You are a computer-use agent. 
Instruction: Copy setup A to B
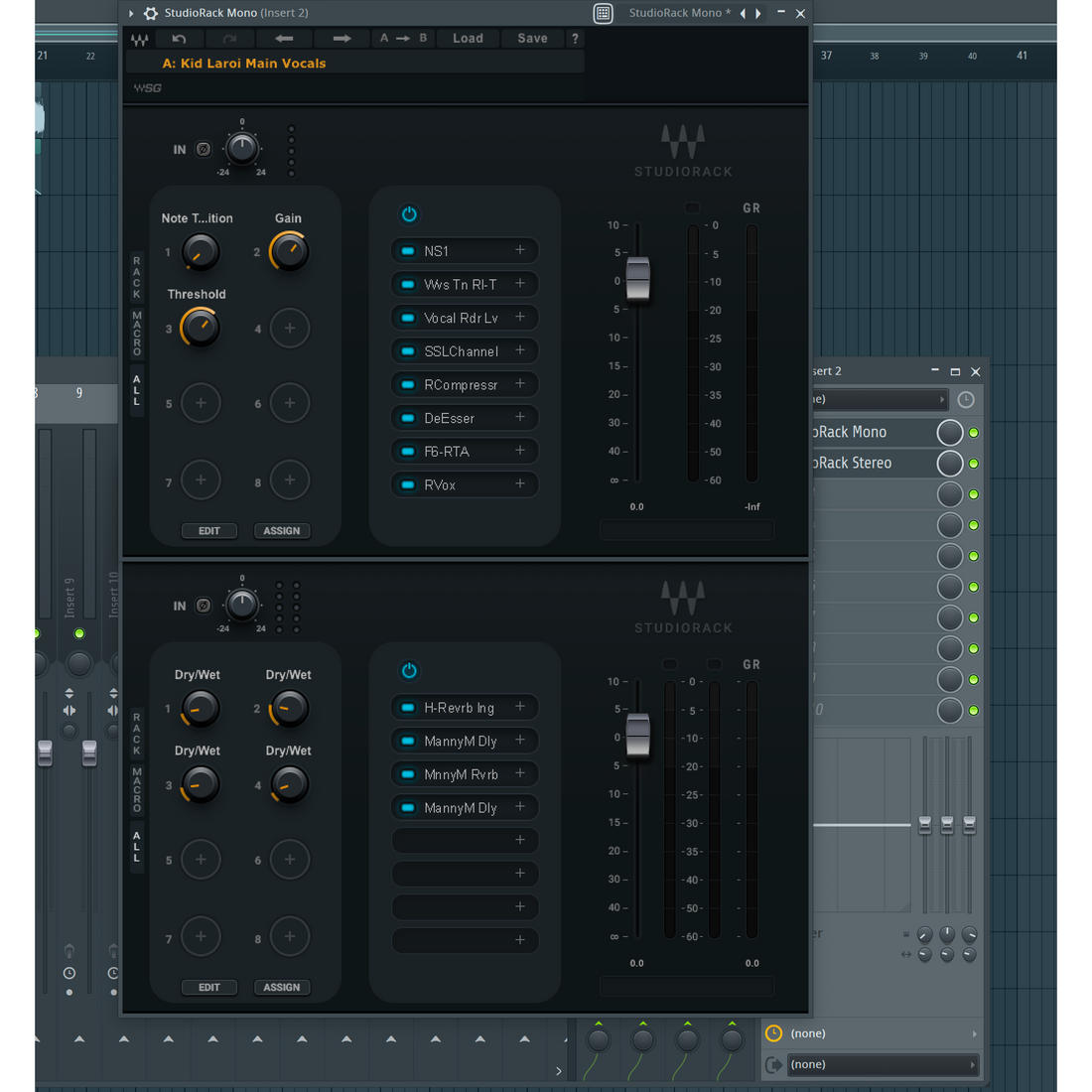coord(404,39)
